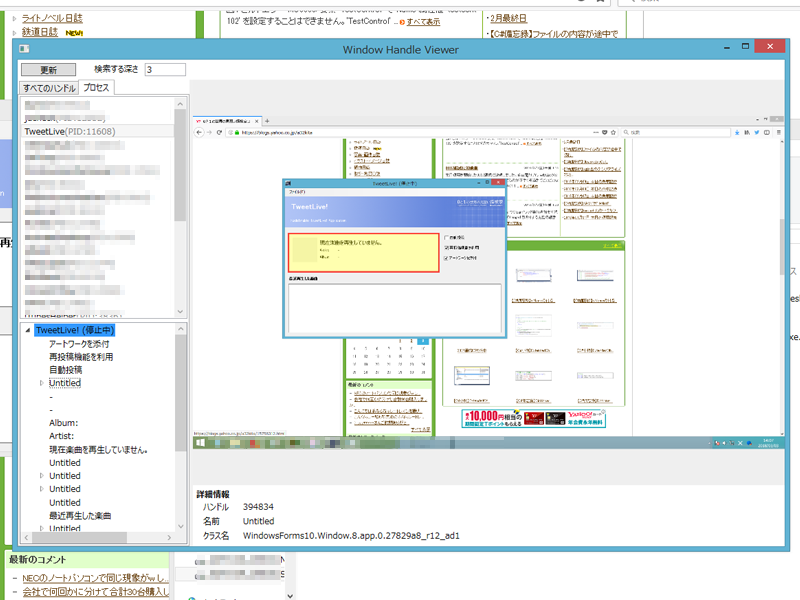Screen dimensions: 800x600
Task: Click the process list scroll-down arrow
Action: tap(180, 311)
